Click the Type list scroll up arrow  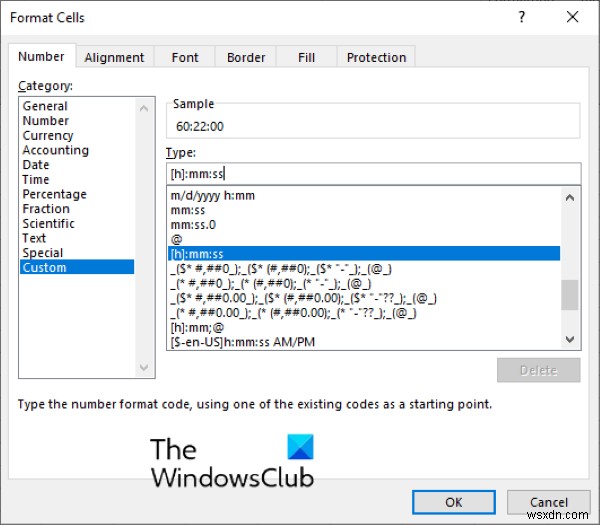click(x=570, y=197)
